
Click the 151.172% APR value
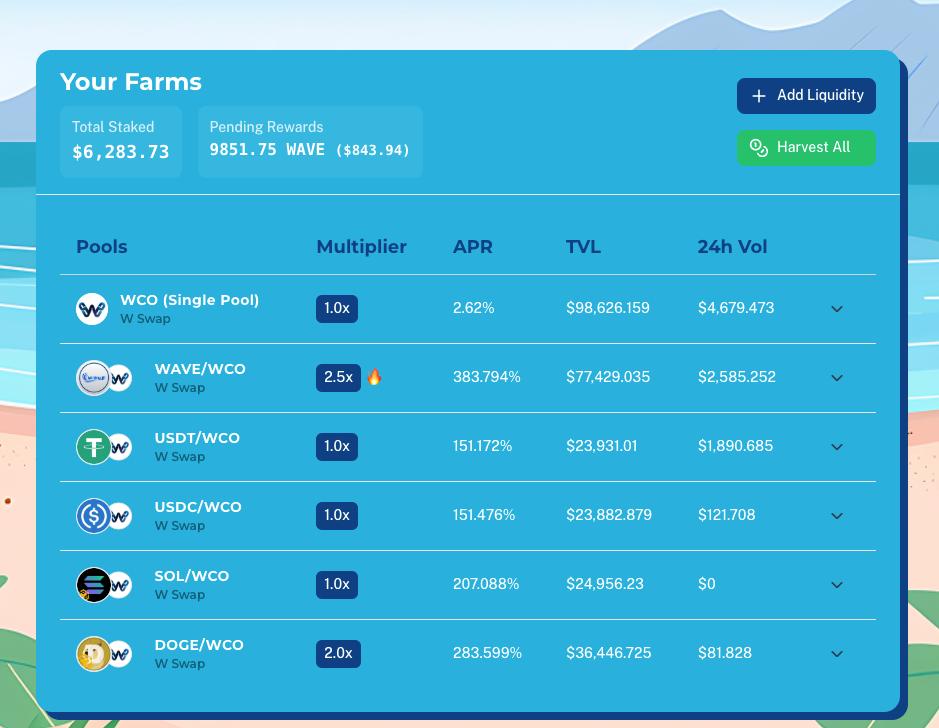coord(482,446)
